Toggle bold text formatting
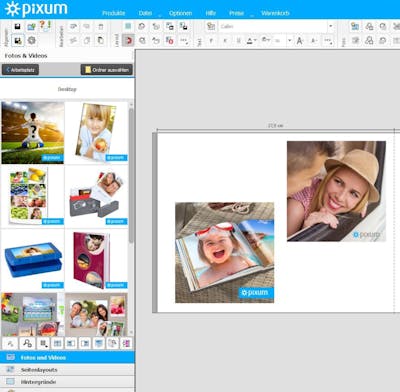The image size is (400, 392). point(211,41)
